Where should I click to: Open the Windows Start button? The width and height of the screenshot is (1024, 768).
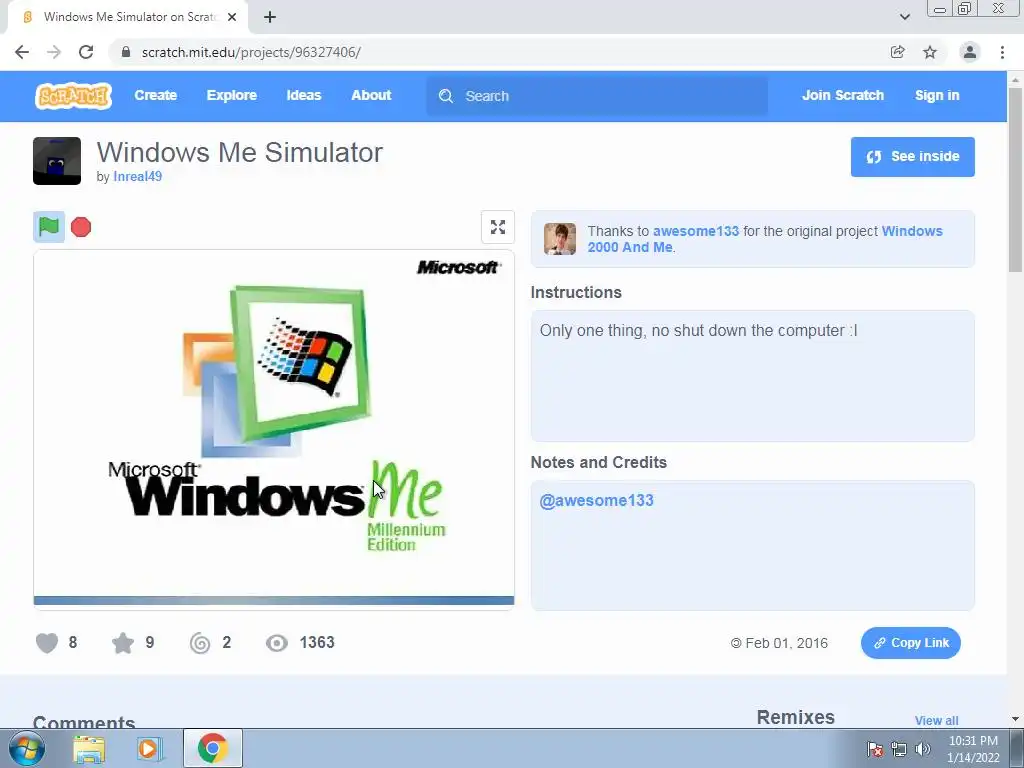pyautogui.click(x=27, y=748)
